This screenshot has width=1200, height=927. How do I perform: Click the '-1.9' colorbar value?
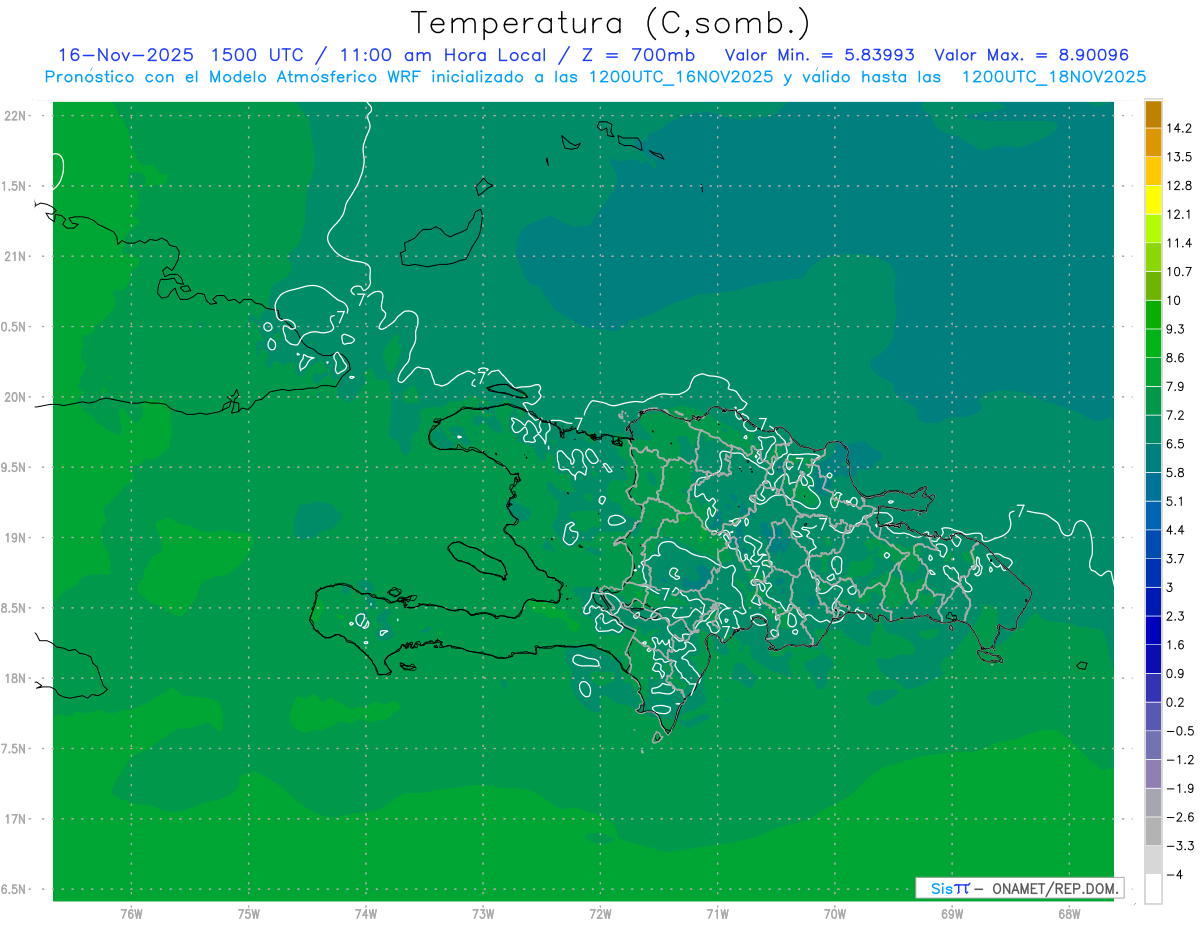click(1179, 788)
